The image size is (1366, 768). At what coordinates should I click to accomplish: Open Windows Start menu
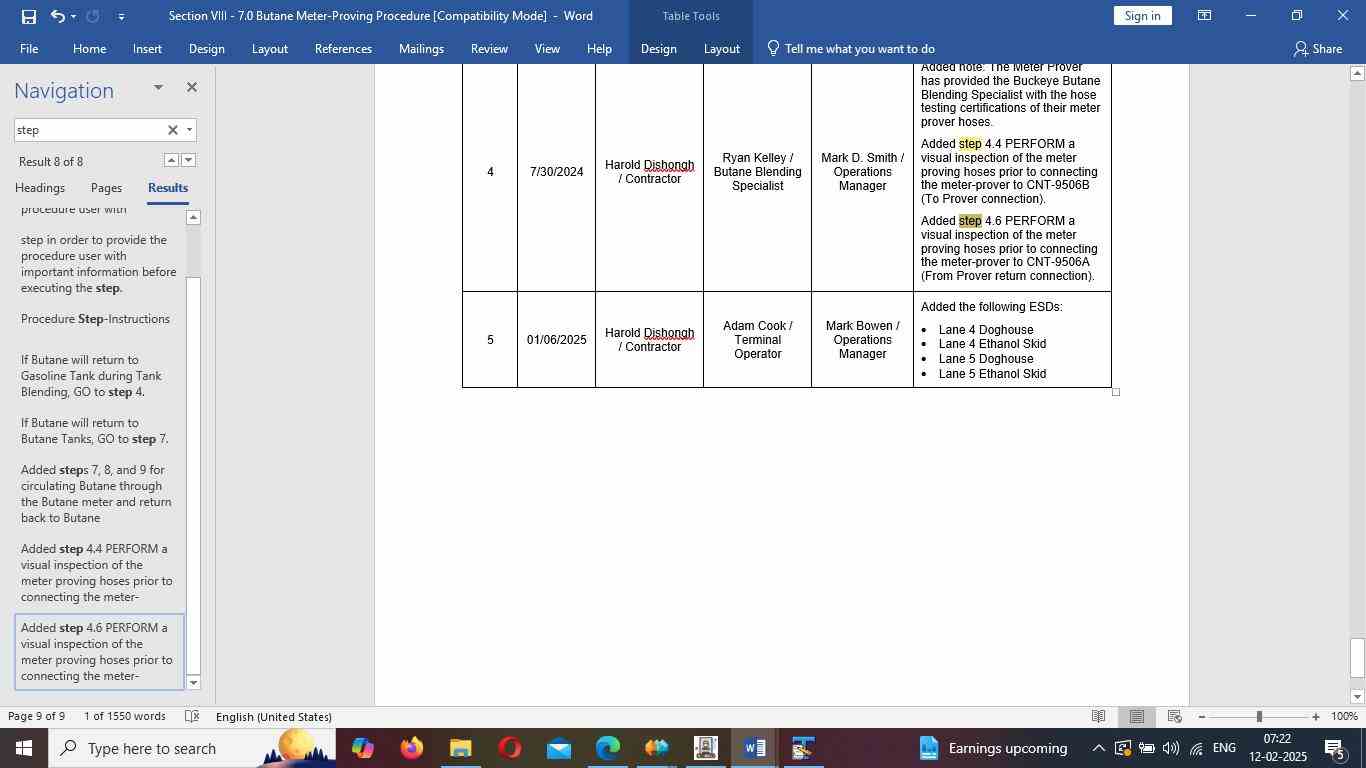click(x=23, y=748)
